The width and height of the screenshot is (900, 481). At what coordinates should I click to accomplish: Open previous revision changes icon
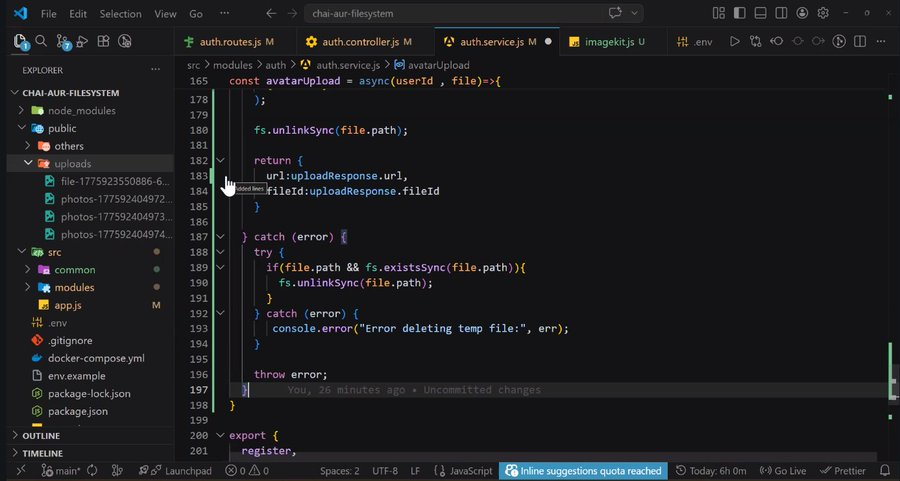pyautogui.click(x=777, y=41)
